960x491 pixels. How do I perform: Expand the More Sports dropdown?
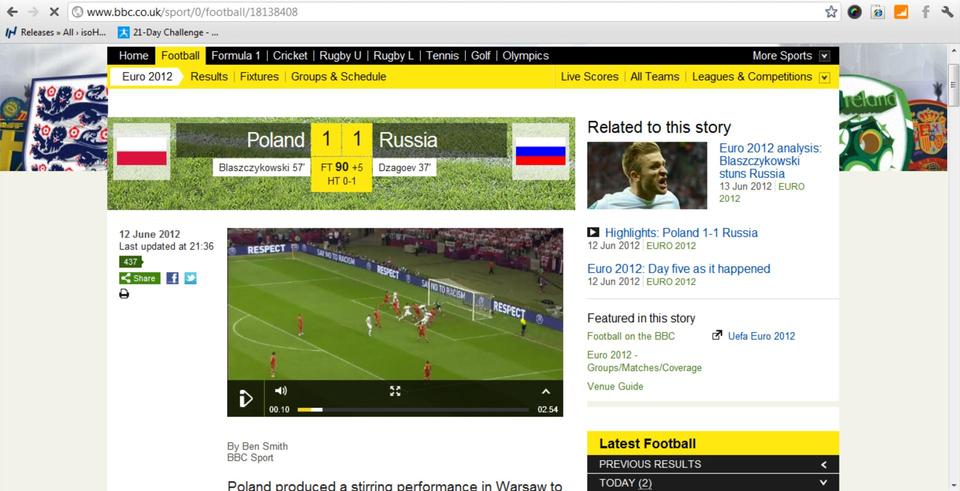pyautogui.click(x=825, y=56)
